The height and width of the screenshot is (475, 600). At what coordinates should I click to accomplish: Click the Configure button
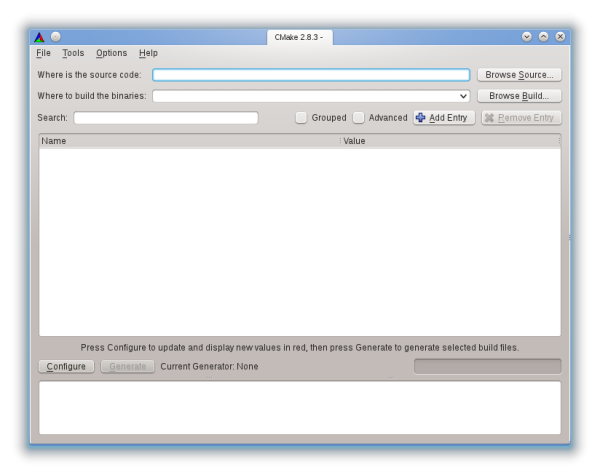66,366
